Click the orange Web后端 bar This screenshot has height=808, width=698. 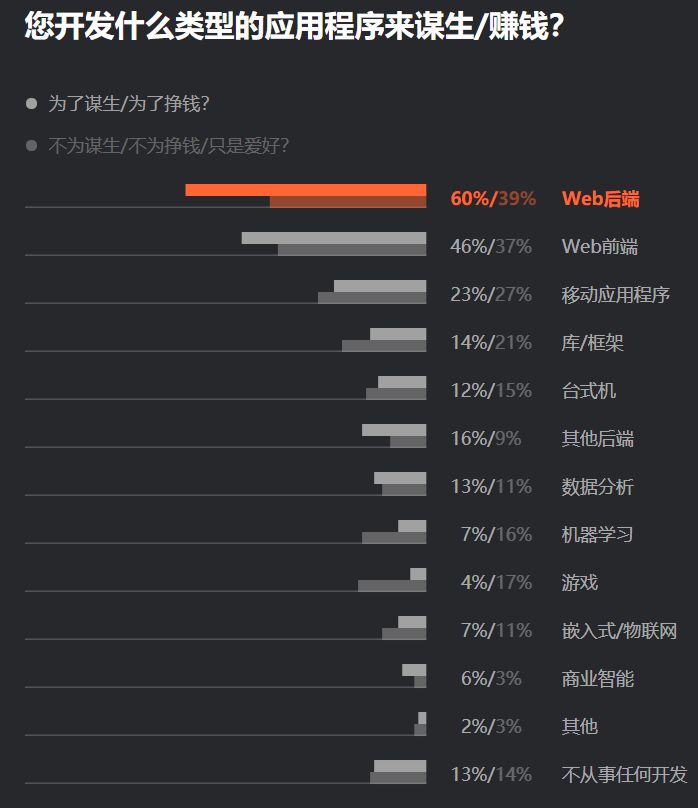[x=305, y=190]
